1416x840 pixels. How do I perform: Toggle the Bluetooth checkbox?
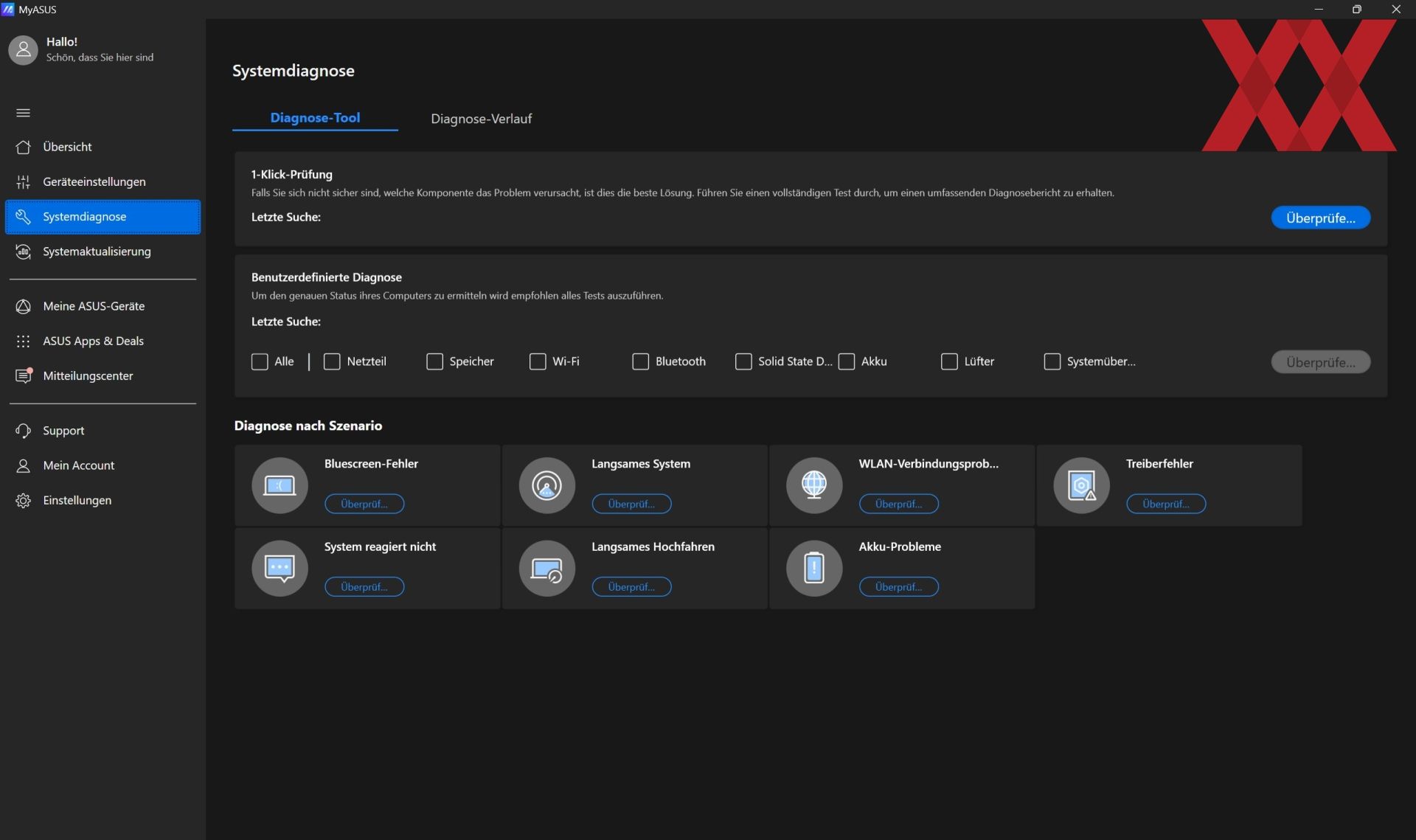pyautogui.click(x=640, y=361)
